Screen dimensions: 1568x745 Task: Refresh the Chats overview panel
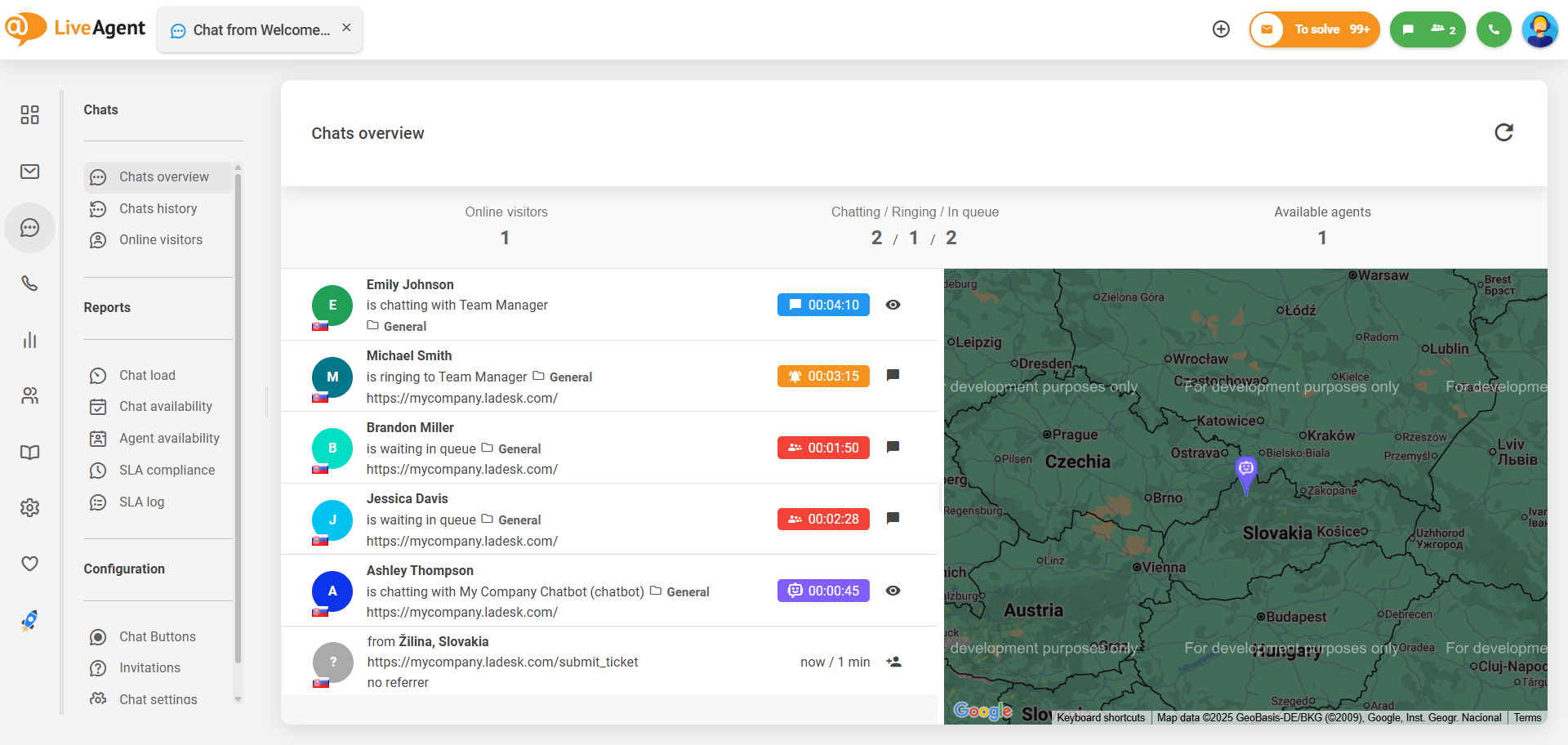(x=1503, y=132)
